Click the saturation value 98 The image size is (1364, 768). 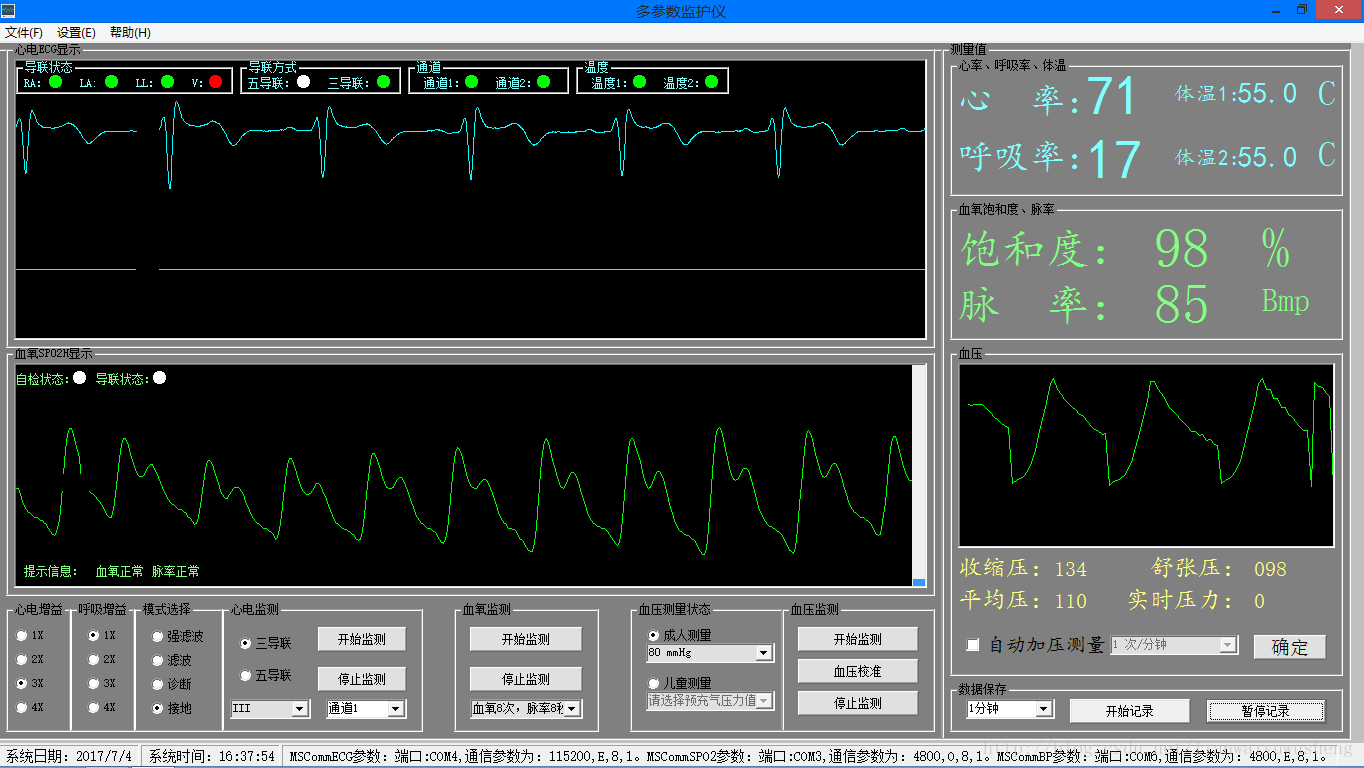1182,249
